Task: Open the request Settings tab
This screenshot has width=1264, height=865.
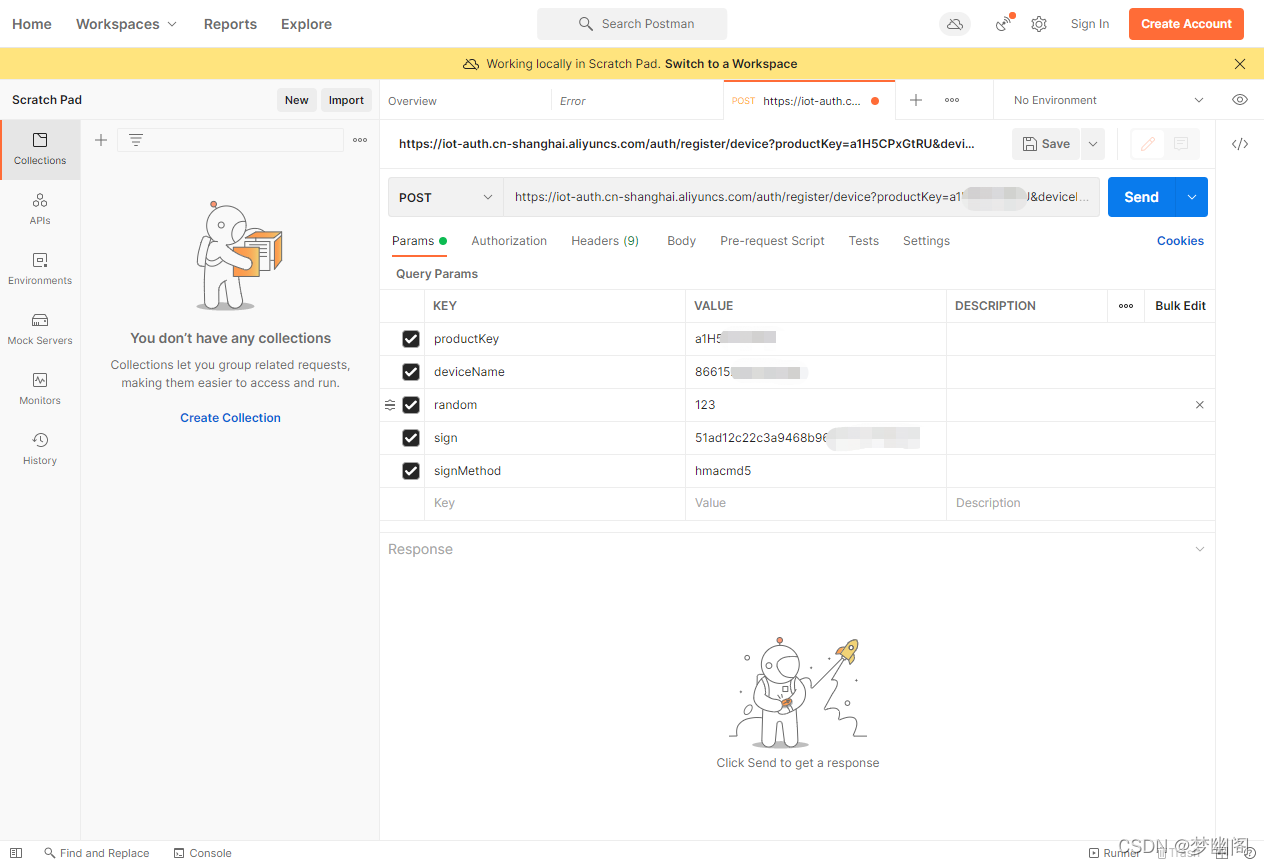Action: coord(926,241)
